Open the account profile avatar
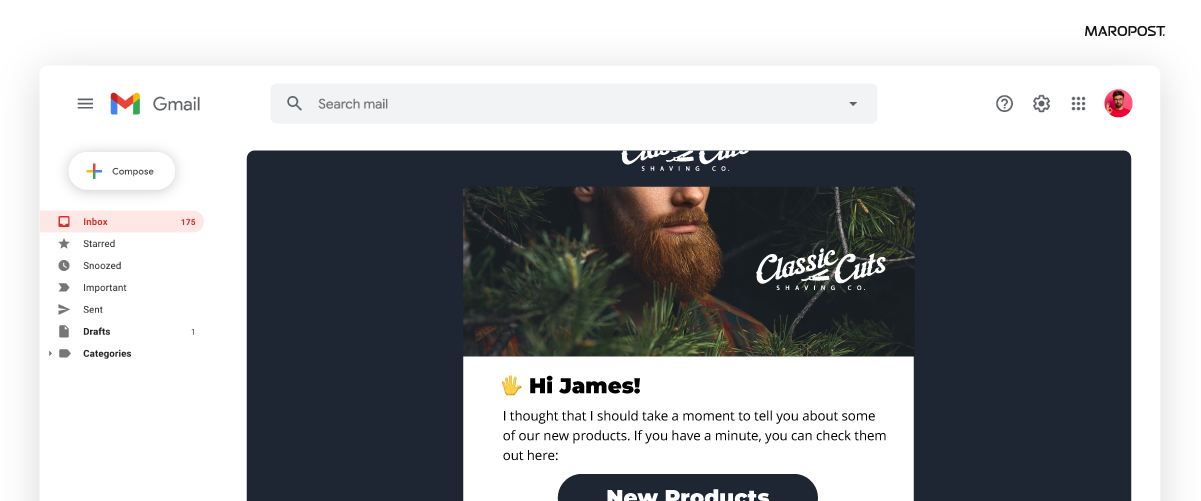 tap(1118, 103)
